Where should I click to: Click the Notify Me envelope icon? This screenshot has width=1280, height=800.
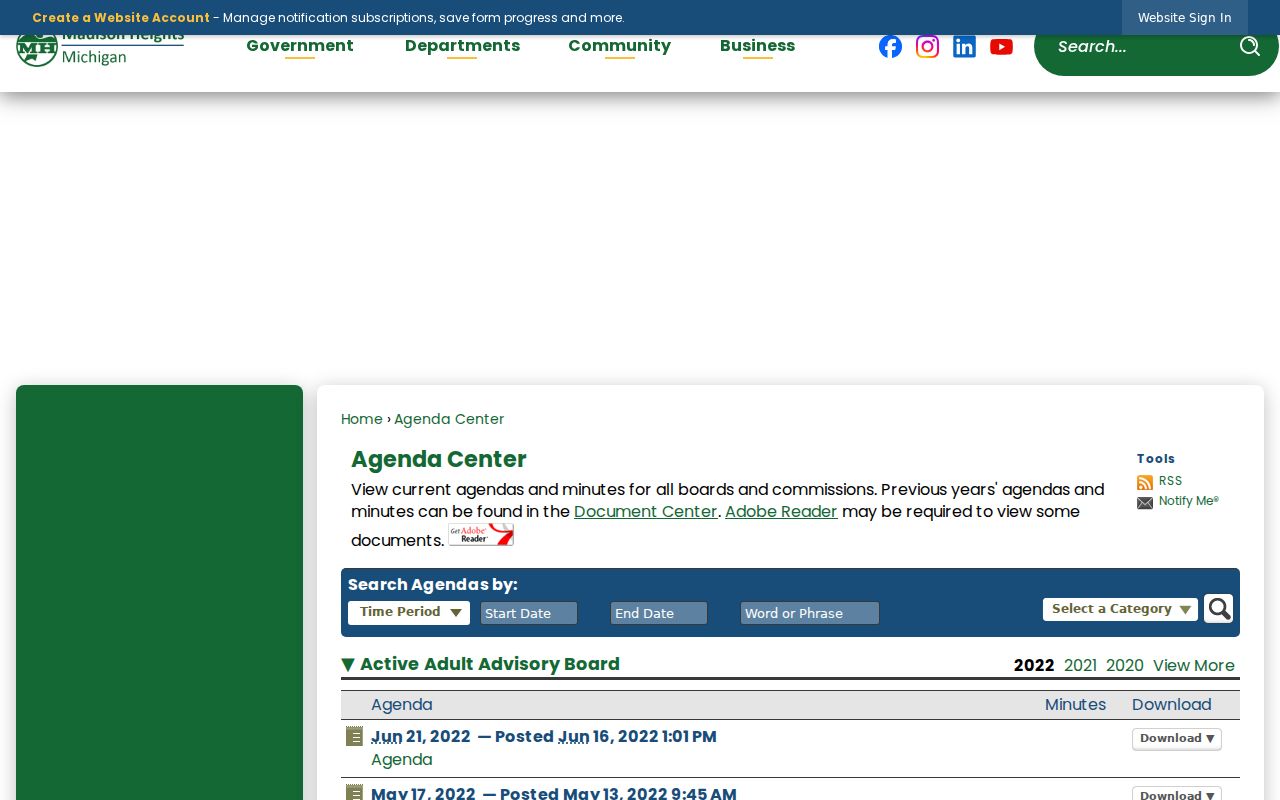click(1145, 503)
